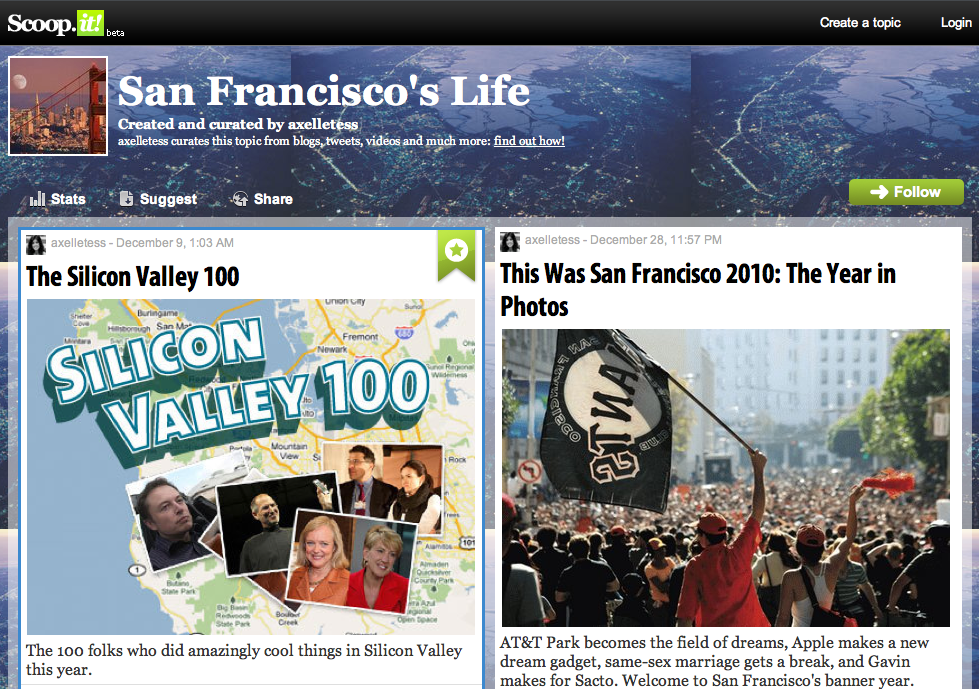
Task: Open the Giants flag crowd photo
Action: click(x=726, y=477)
